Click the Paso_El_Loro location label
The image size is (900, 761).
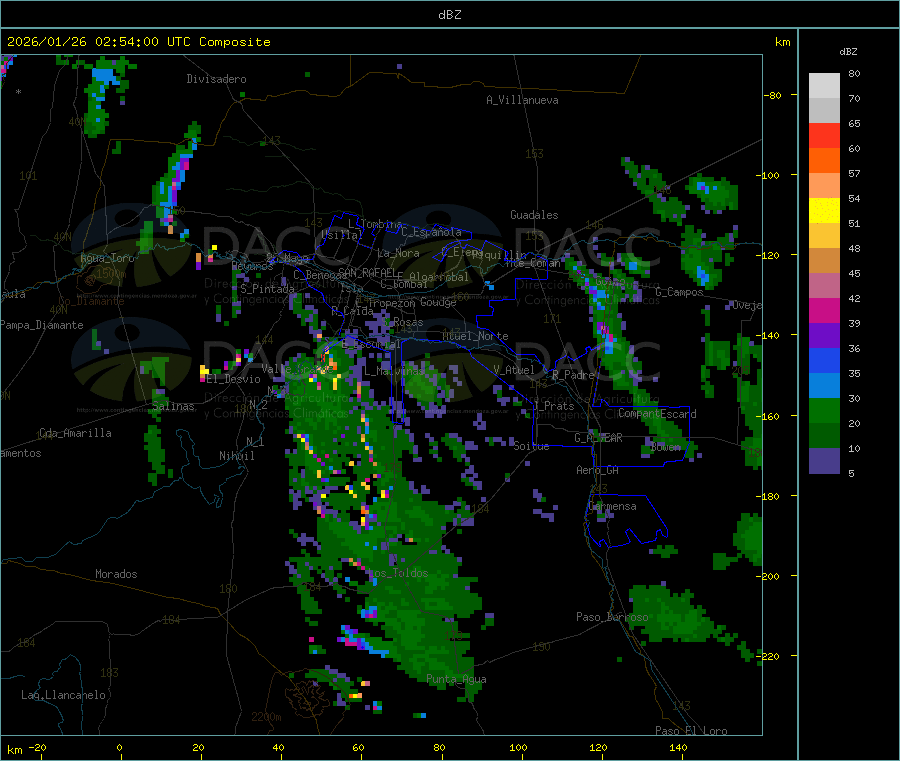[691, 731]
